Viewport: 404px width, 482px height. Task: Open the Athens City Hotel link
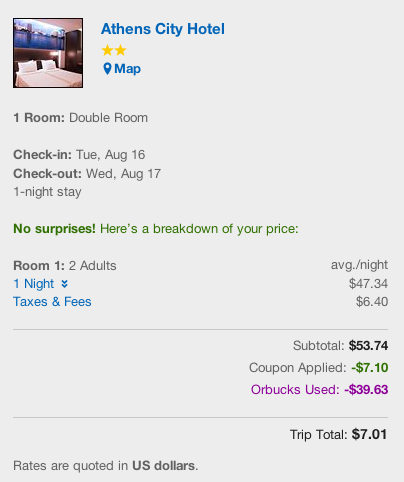[163, 29]
